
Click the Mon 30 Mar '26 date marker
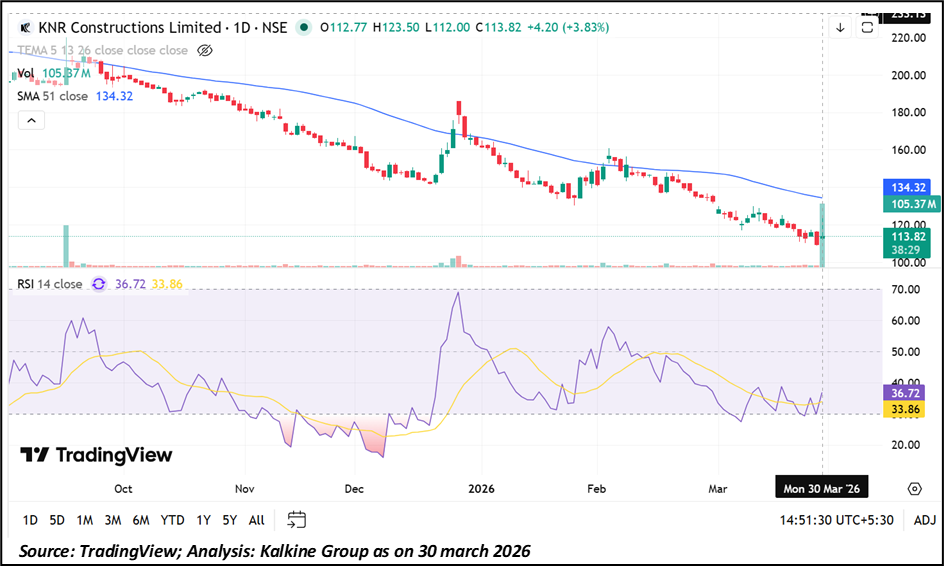click(820, 489)
